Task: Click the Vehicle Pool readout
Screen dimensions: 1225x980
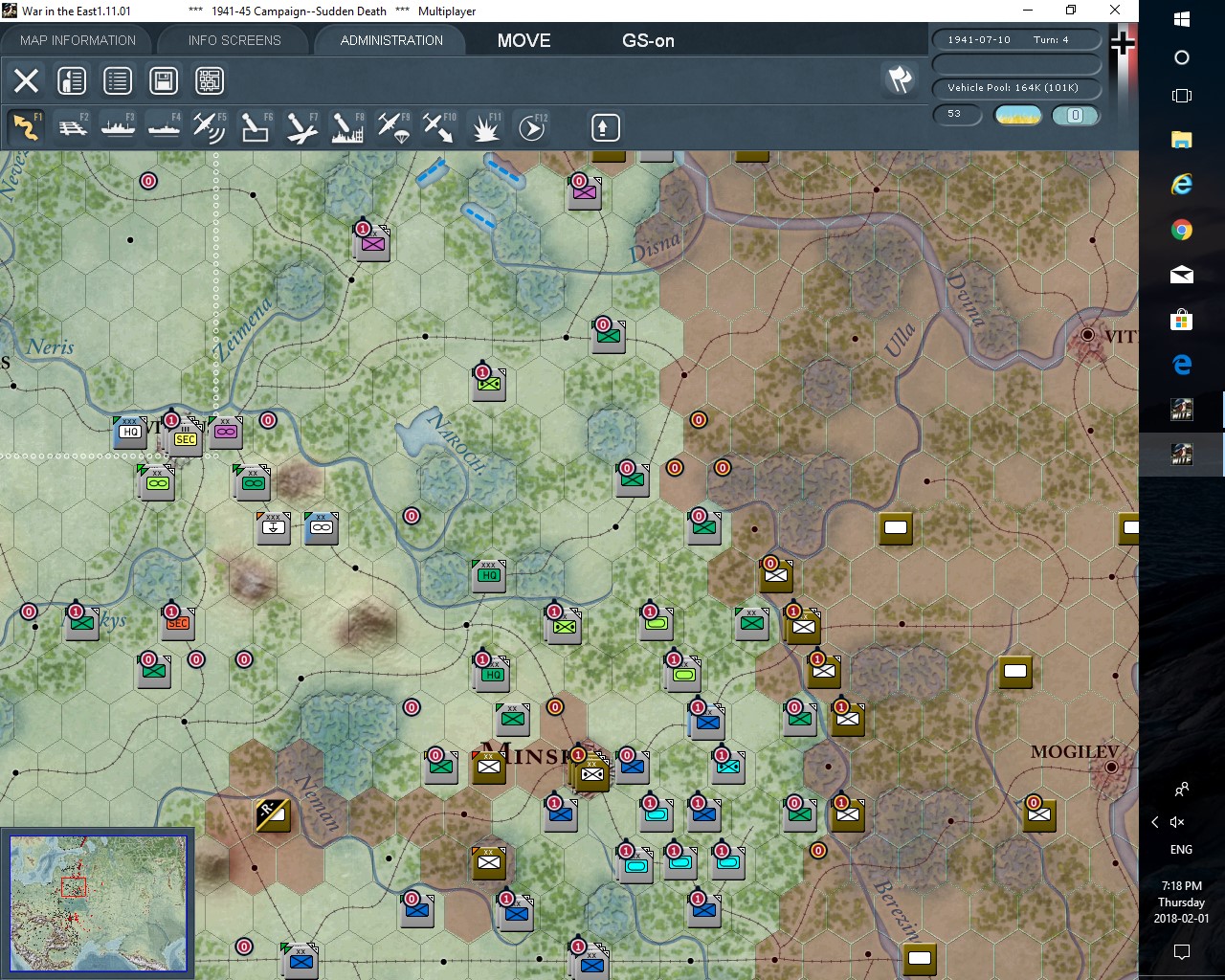Action: 1016,87
